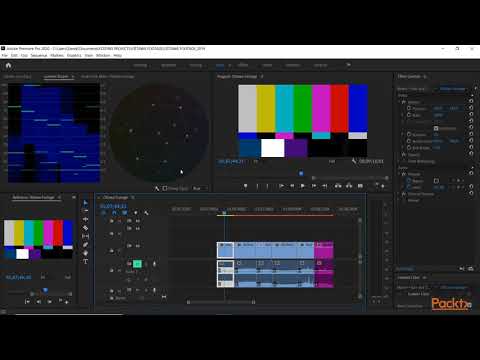Toggle the Bypass checkbox in Effect Controls

point(436,181)
